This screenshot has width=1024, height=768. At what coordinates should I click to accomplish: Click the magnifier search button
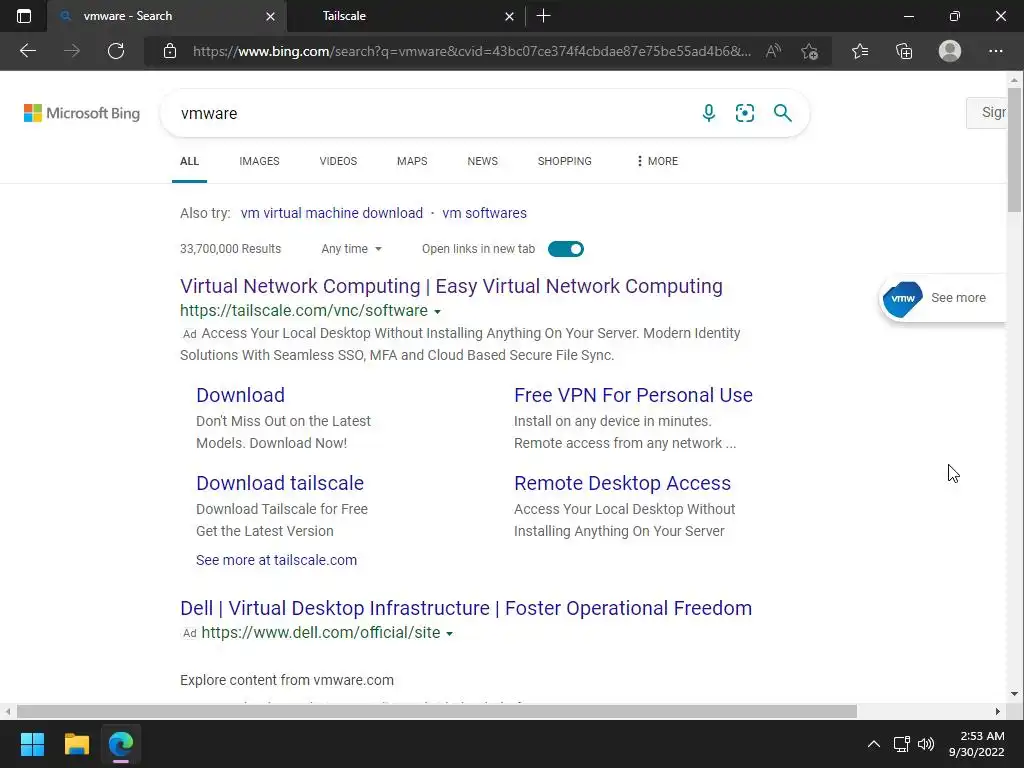click(782, 113)
